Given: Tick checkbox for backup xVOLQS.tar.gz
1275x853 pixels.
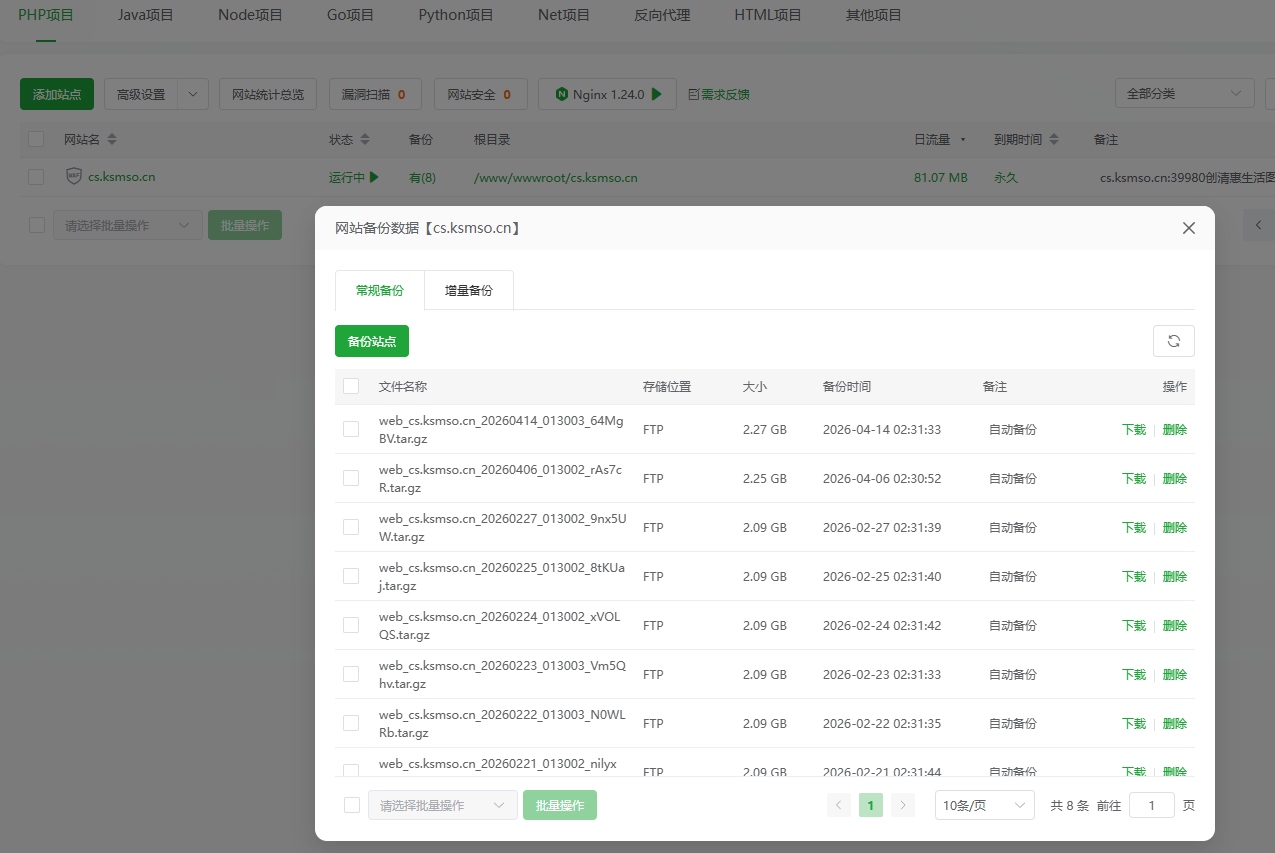Looking at the screenshot, I should tap(351, 625).
